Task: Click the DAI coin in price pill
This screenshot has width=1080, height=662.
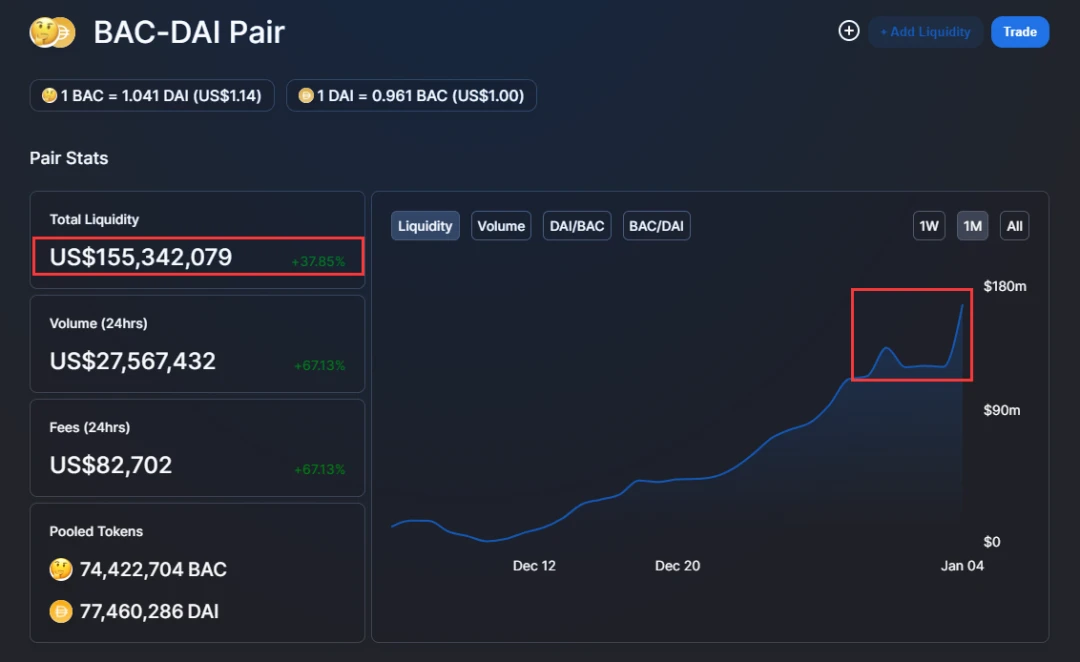Action: tap(306, 95)
